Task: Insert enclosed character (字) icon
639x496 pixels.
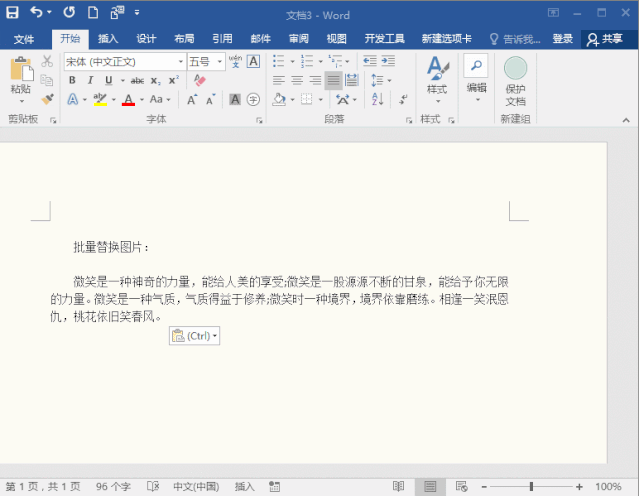Action: 253,99
